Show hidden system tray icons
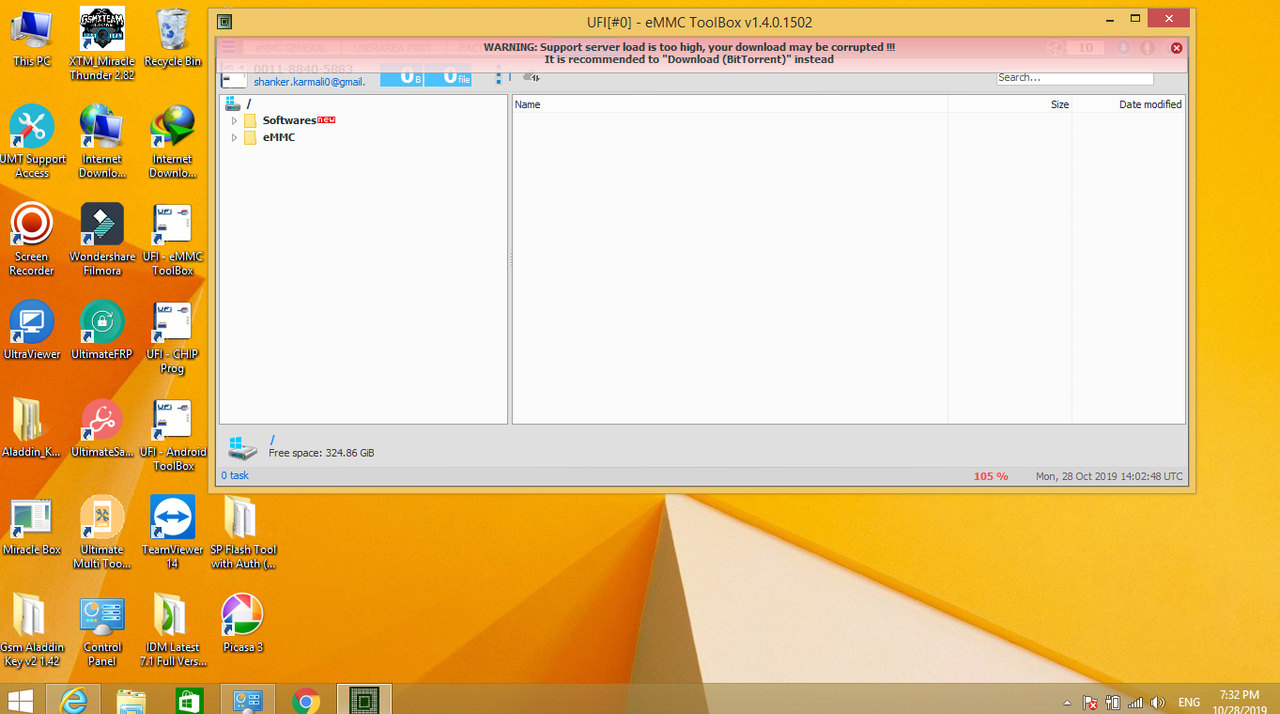The image size is (1280, 714). [1067, 703]
